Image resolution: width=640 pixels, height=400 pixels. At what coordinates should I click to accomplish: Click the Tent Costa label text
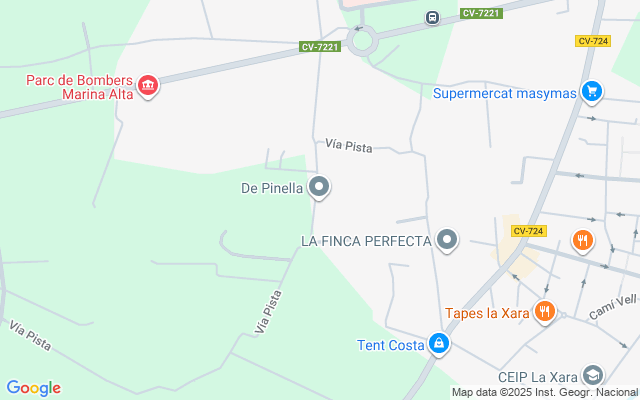click(391, 345)
